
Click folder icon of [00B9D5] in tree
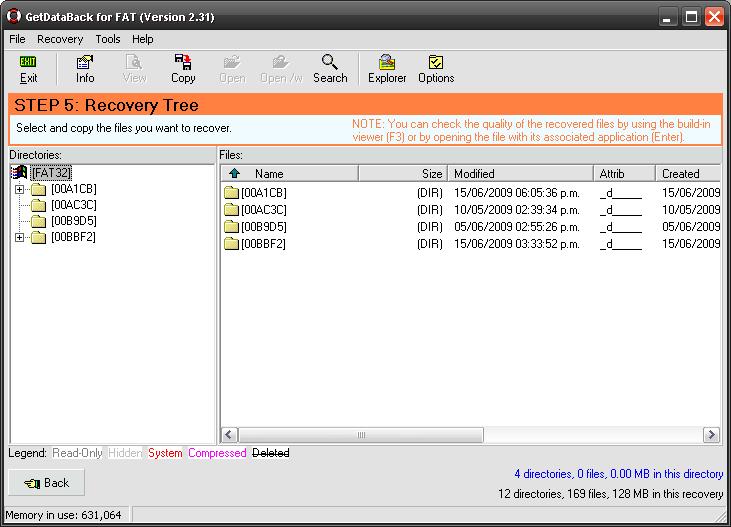[x=39, y=221]
